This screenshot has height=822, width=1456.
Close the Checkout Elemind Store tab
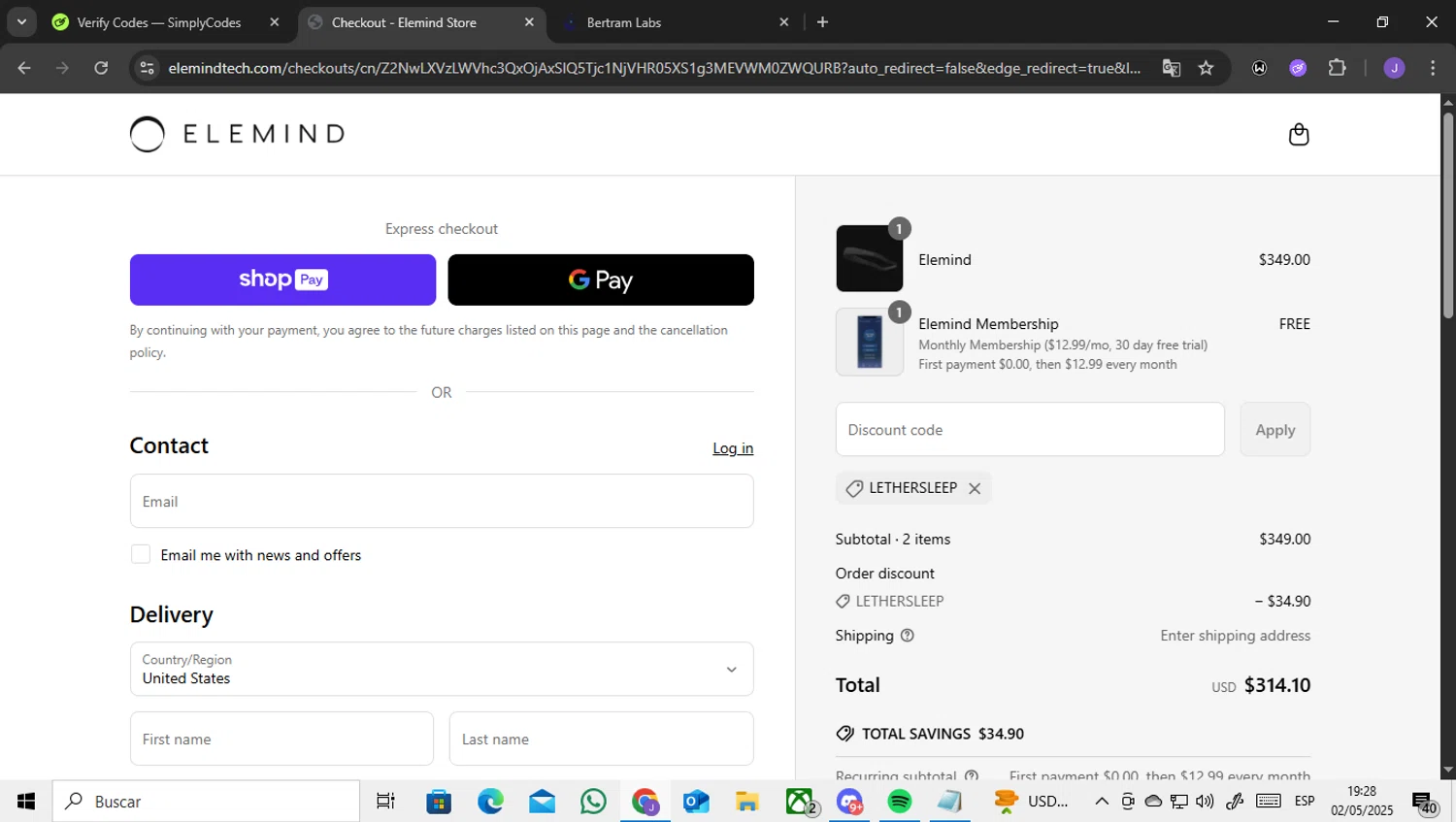[529, 21]
